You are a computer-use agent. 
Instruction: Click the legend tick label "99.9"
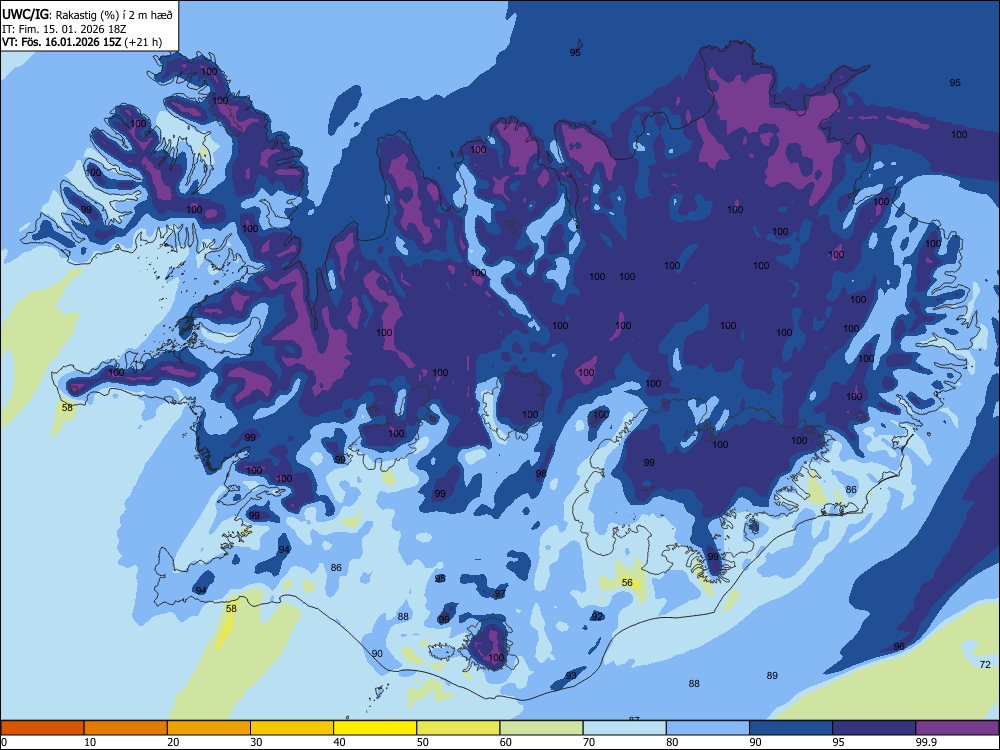click(926, 742)
